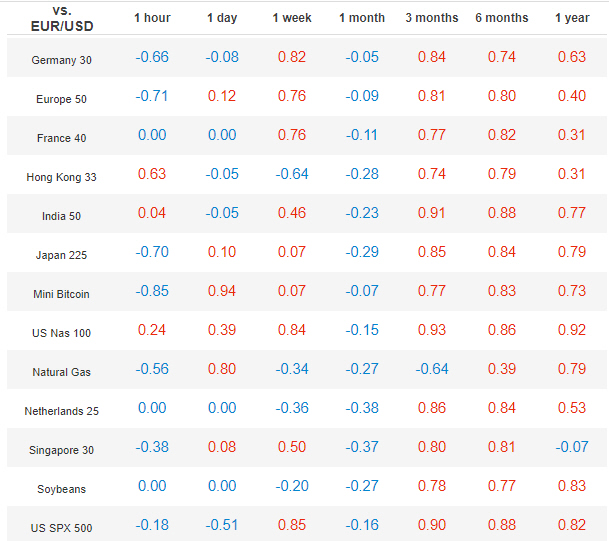
Task: Click the 1 week column header
Action: 292,18
